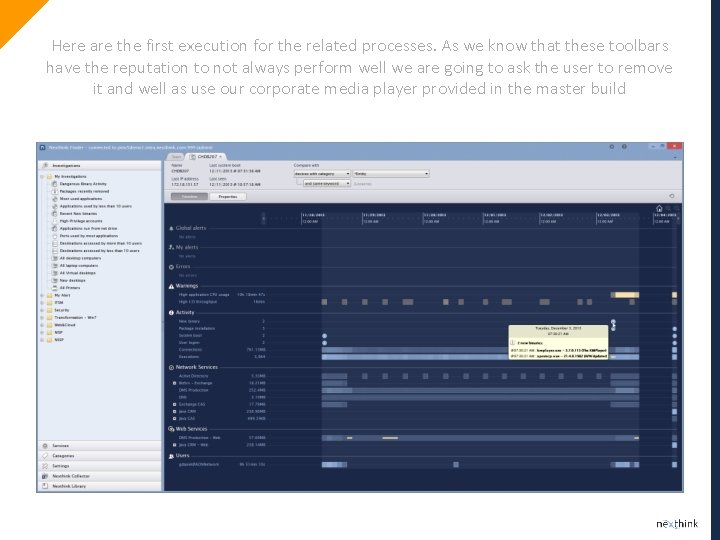This screenshot has height=540, width=720.
Task: Click the Global alerts bell icon
Action: [x=171, y=228]
